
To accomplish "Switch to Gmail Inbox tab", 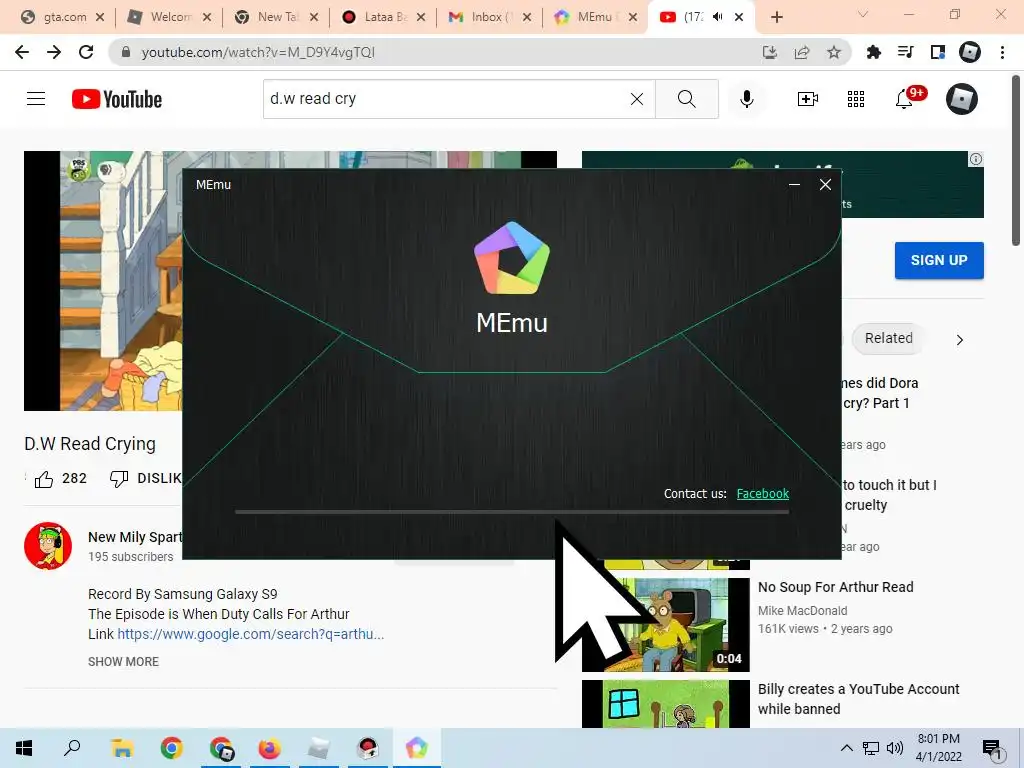I will pos(490,17).
